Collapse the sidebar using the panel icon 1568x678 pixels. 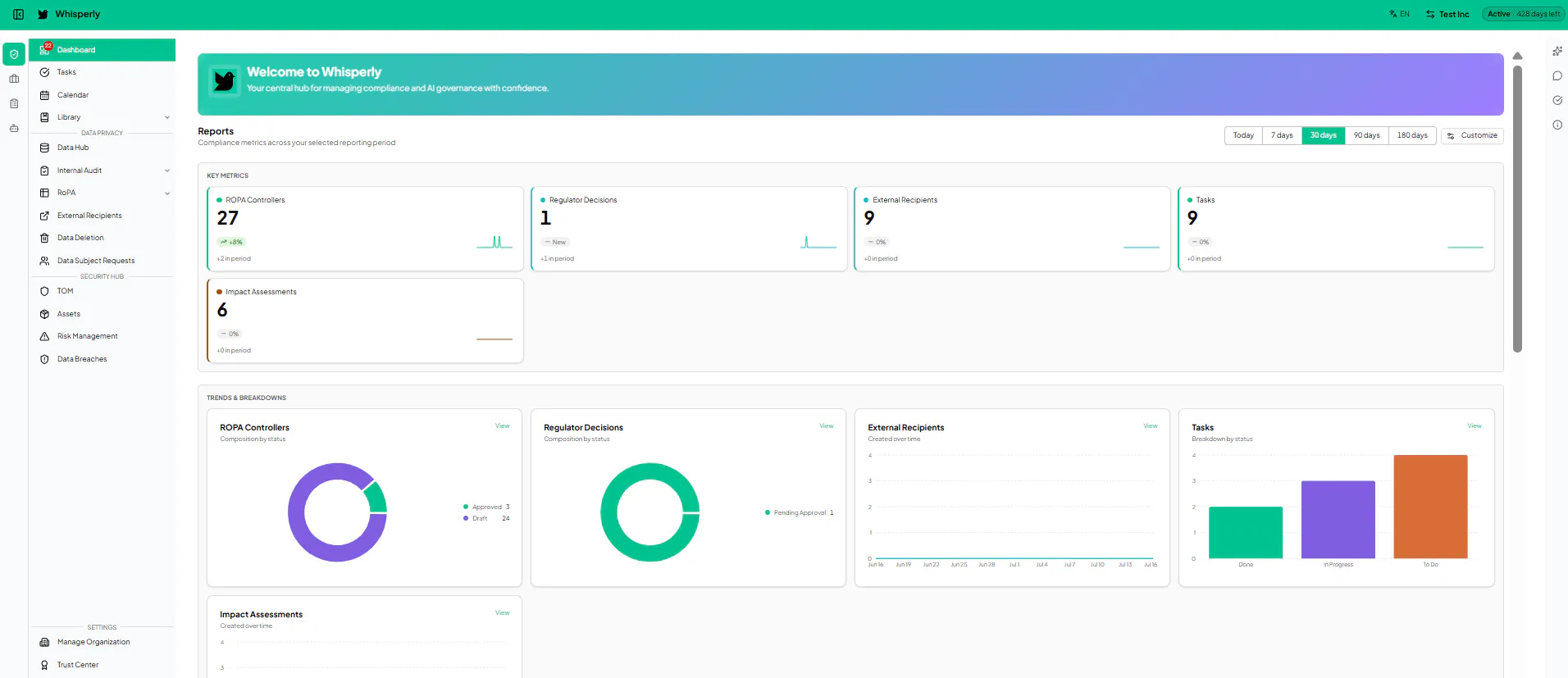pos(18,14)
